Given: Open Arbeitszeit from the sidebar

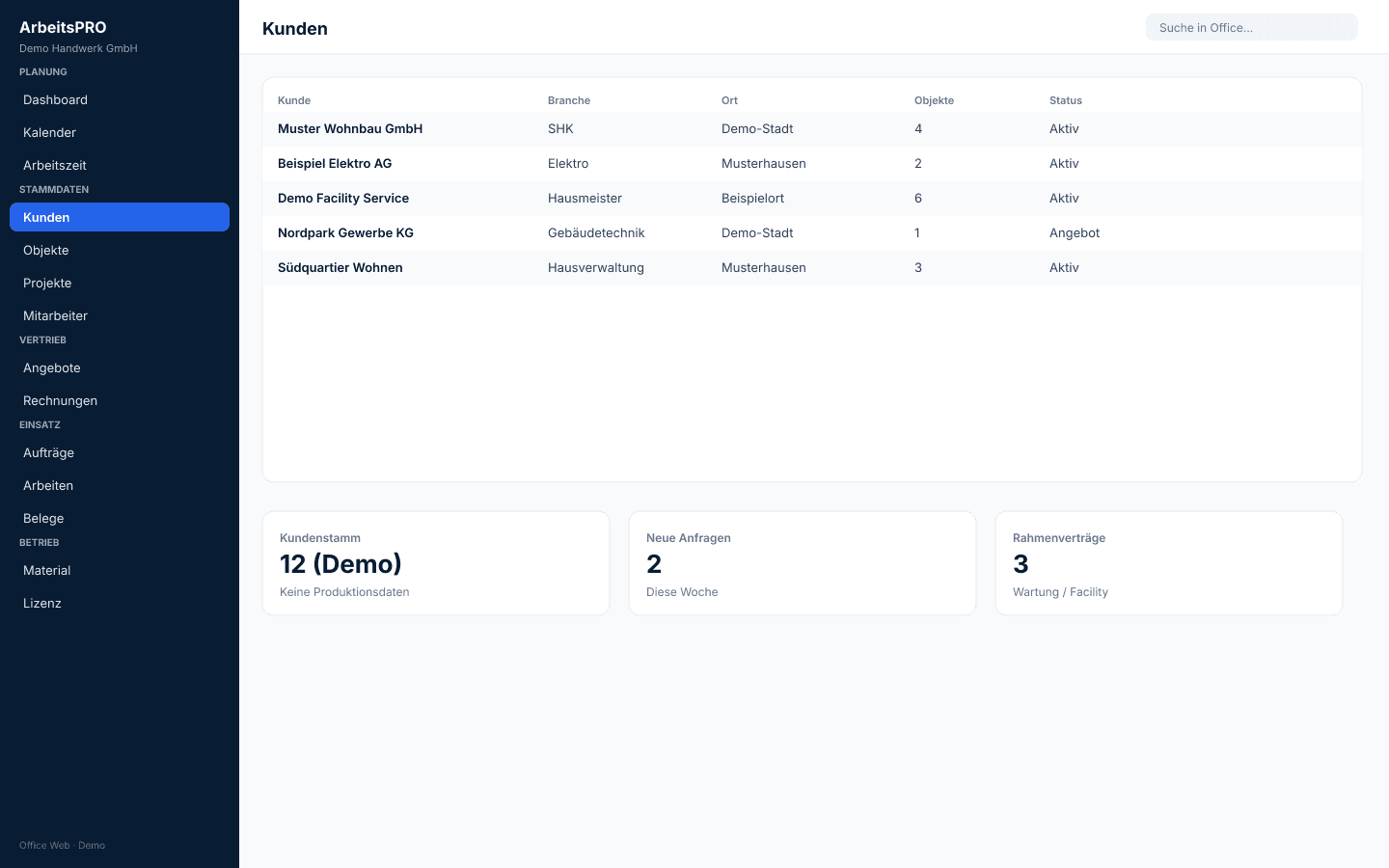Looking at the screenshot, I should pyautogui.click(x=120, y=165).
